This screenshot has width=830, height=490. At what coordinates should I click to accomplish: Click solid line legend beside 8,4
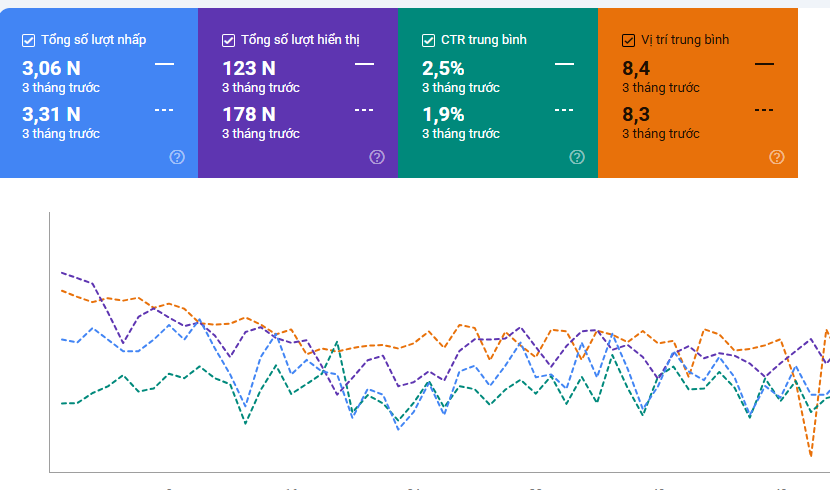764,64
